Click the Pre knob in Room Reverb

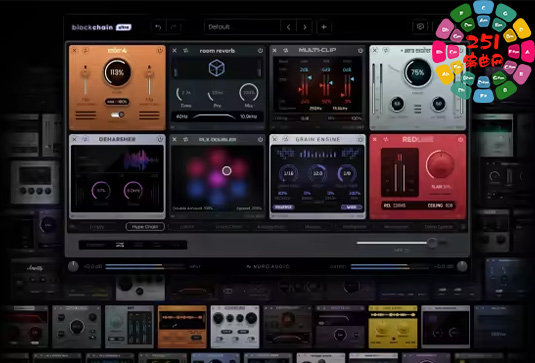[x=217, y=93]
